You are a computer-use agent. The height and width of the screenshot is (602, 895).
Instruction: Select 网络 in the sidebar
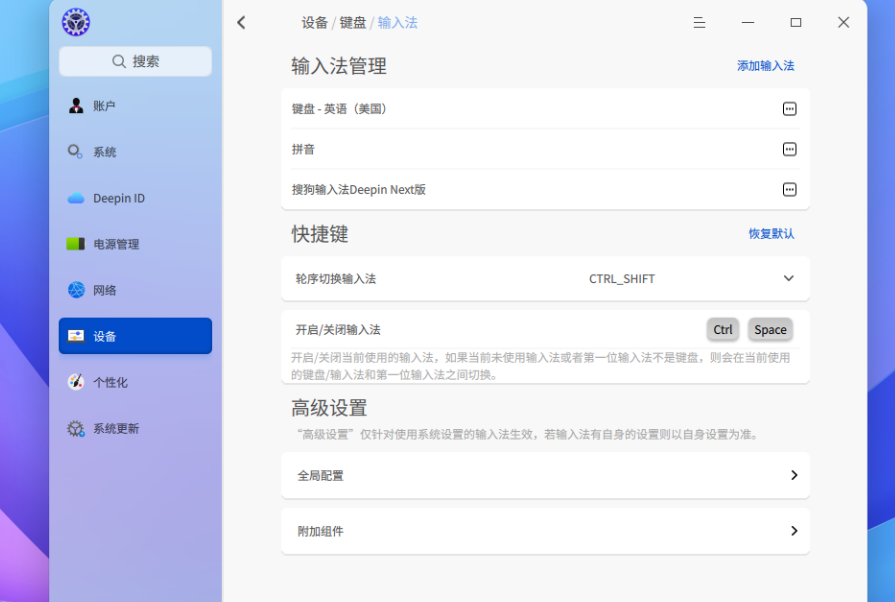pos(135,290)
